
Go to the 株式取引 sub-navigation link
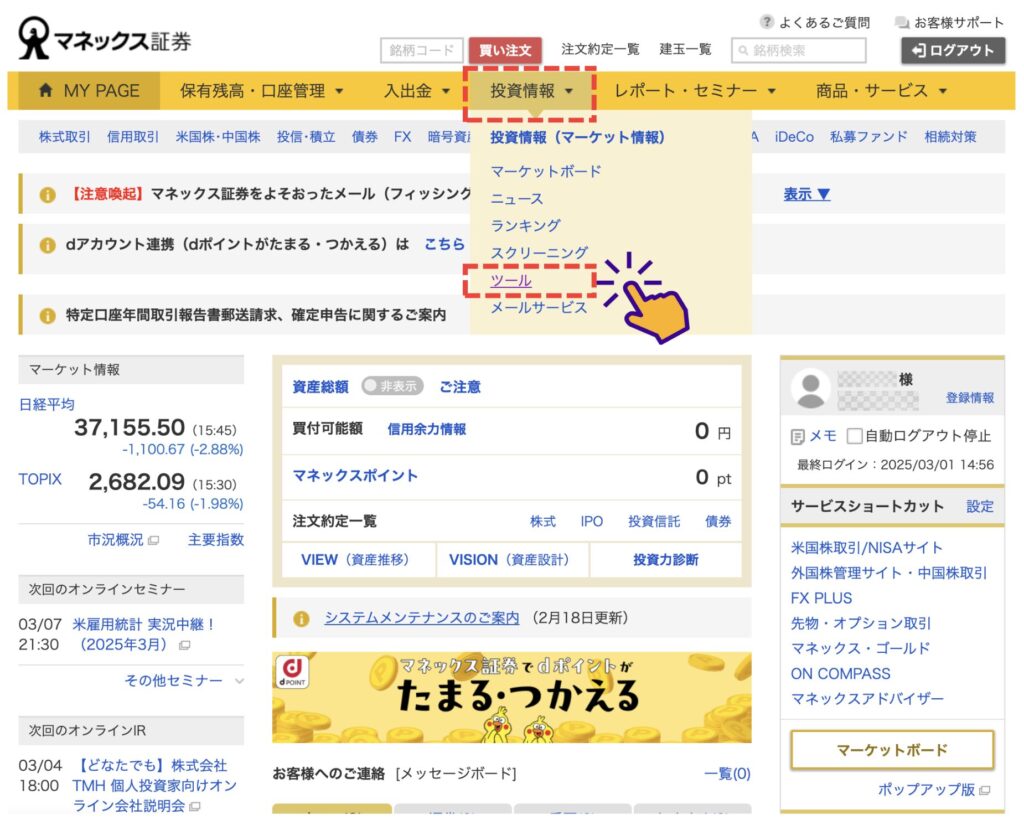point(65,137)
